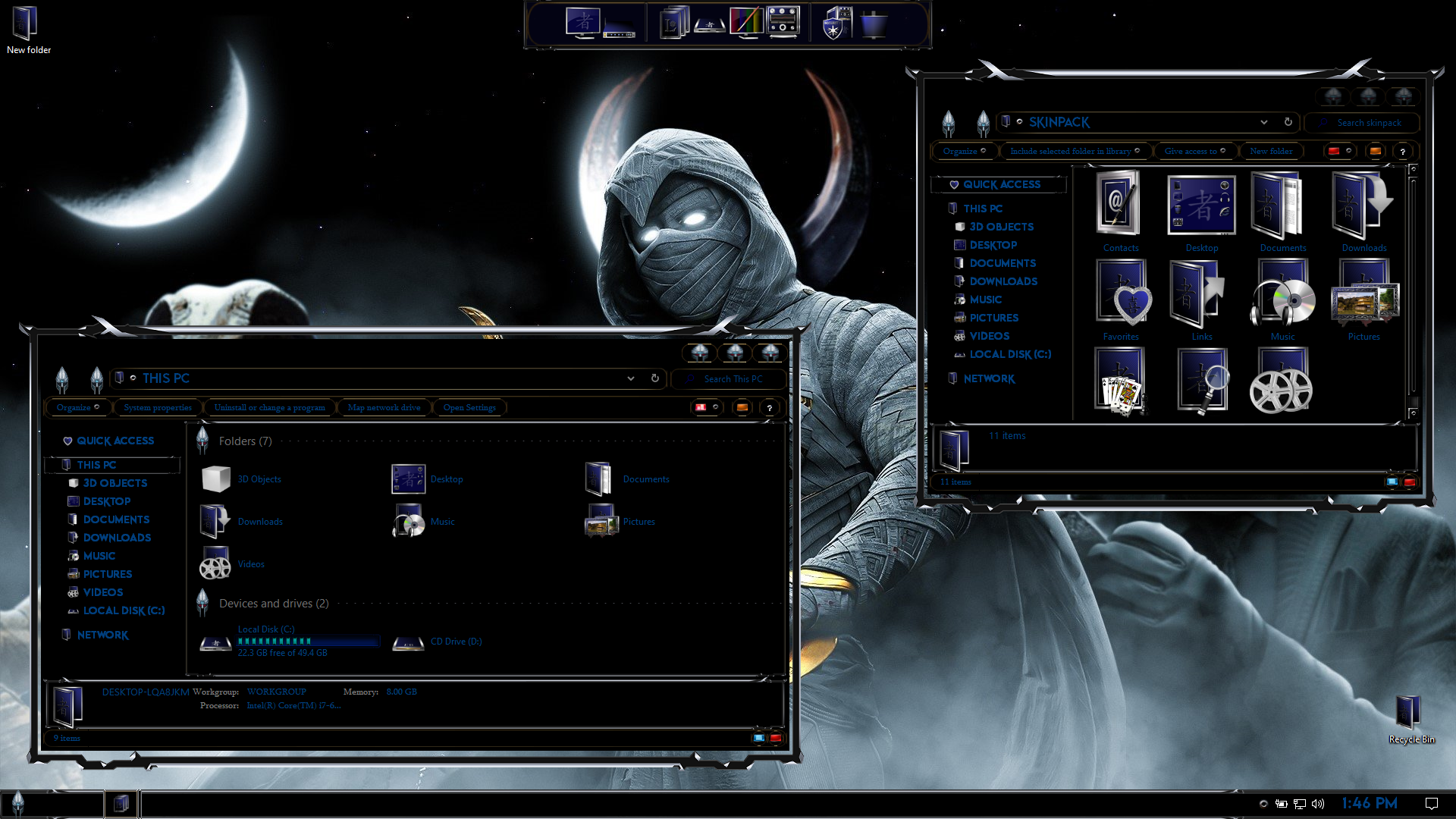Open the Videos film reel folder in This PC
This screenshot has height=819, width=1456.
point(215,563)
